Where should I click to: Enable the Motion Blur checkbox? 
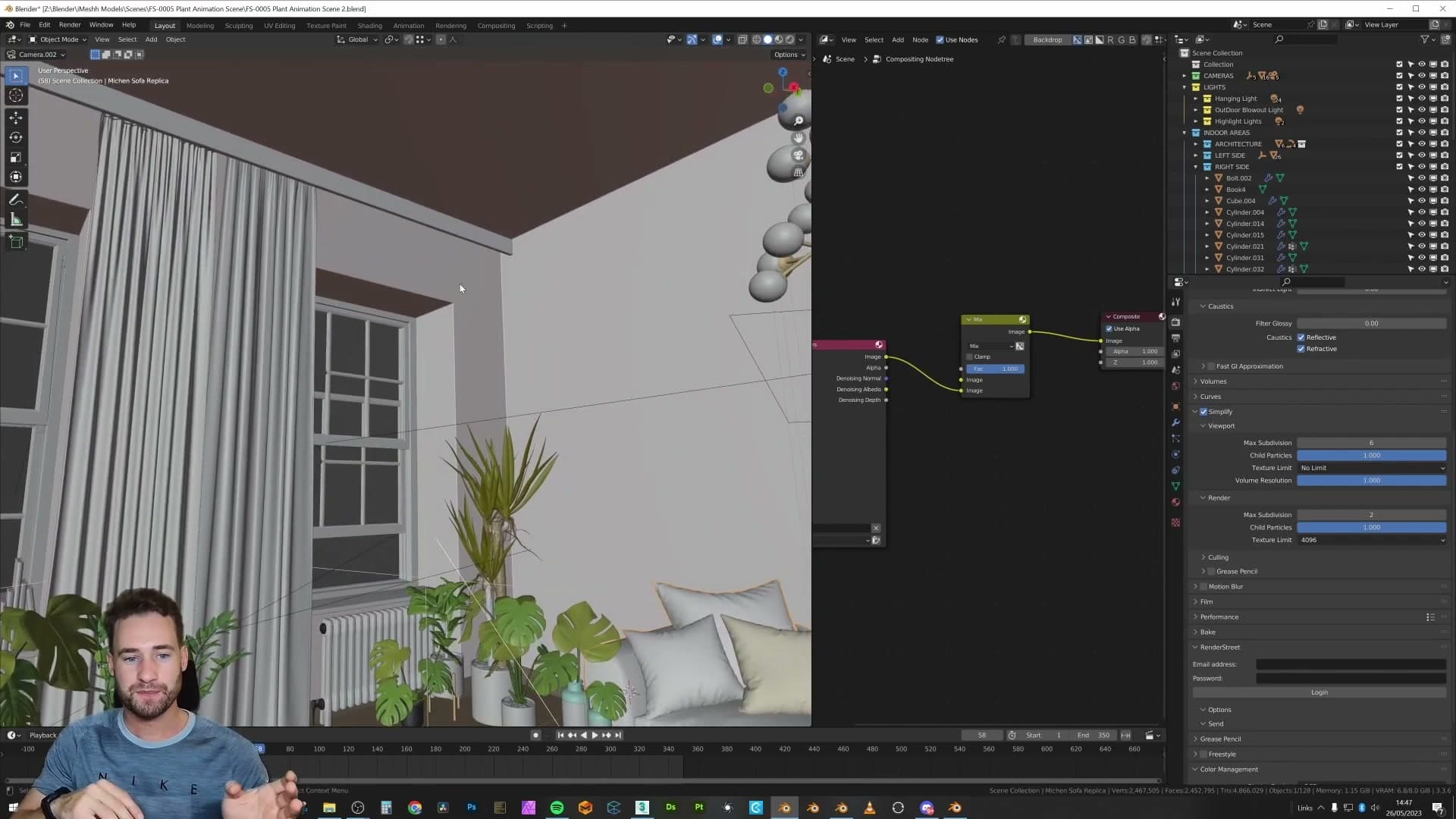1203,586
